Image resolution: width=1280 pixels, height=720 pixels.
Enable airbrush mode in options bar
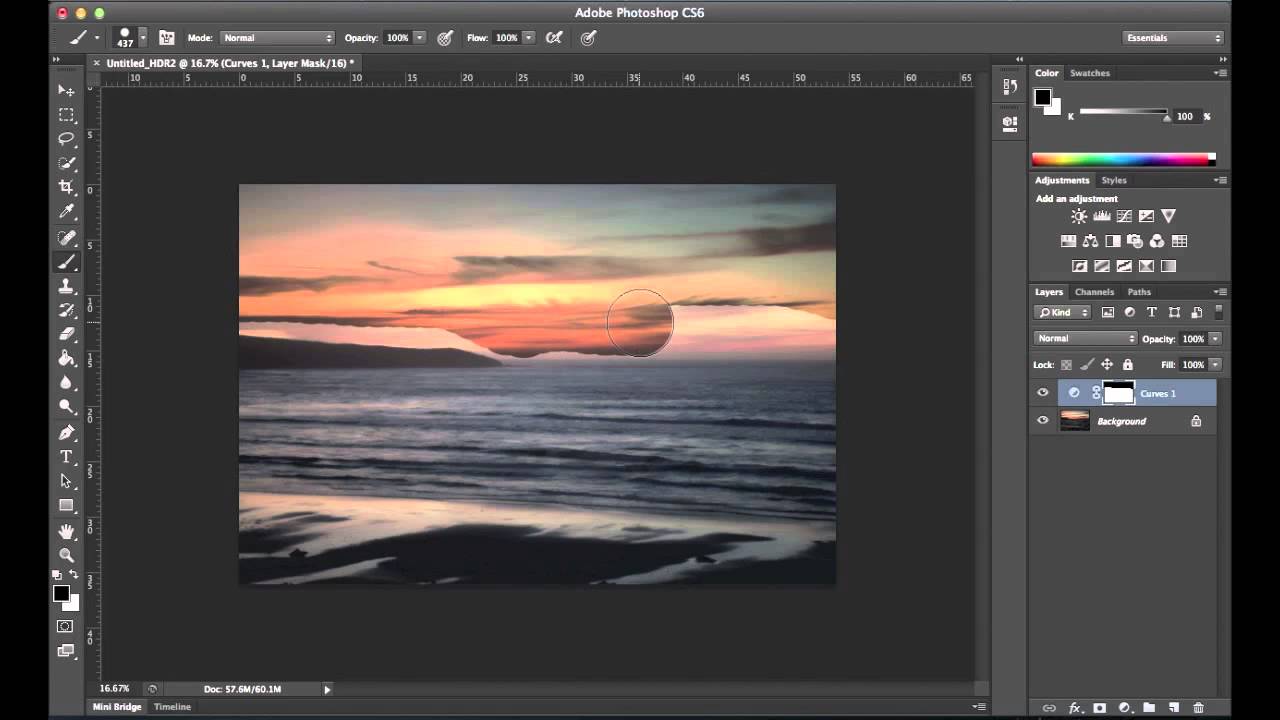(x=553, y=38)
